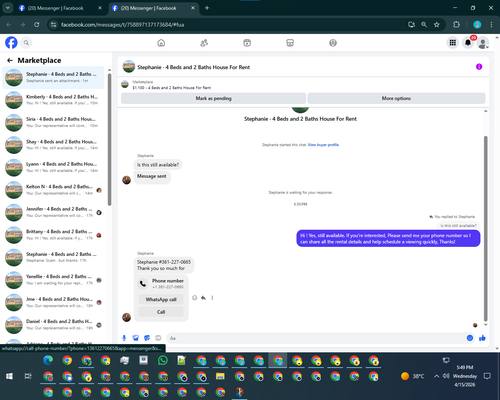Click the conversation list scrollbar

[x=109, y=140]
